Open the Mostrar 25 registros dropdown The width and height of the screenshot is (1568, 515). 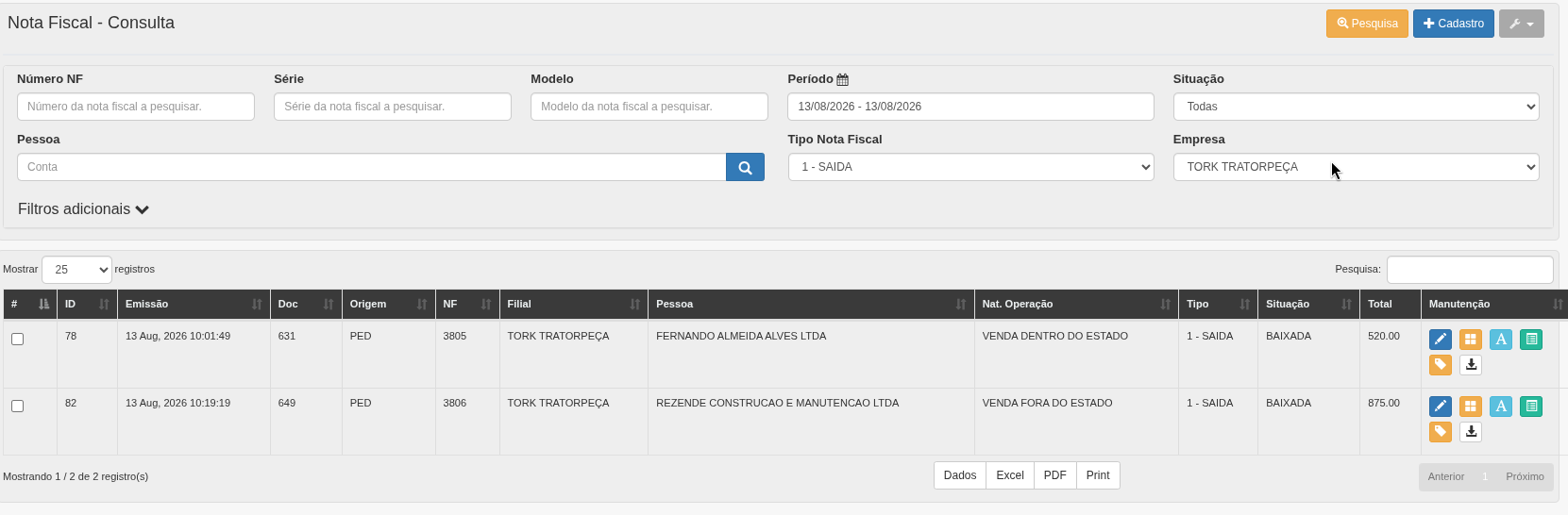point(76,270)
